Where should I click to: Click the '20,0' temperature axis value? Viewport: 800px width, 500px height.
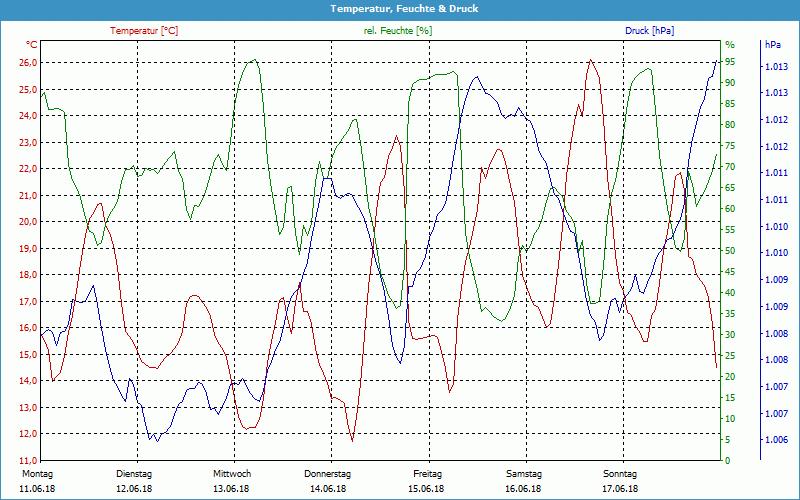tap(28, 222)
